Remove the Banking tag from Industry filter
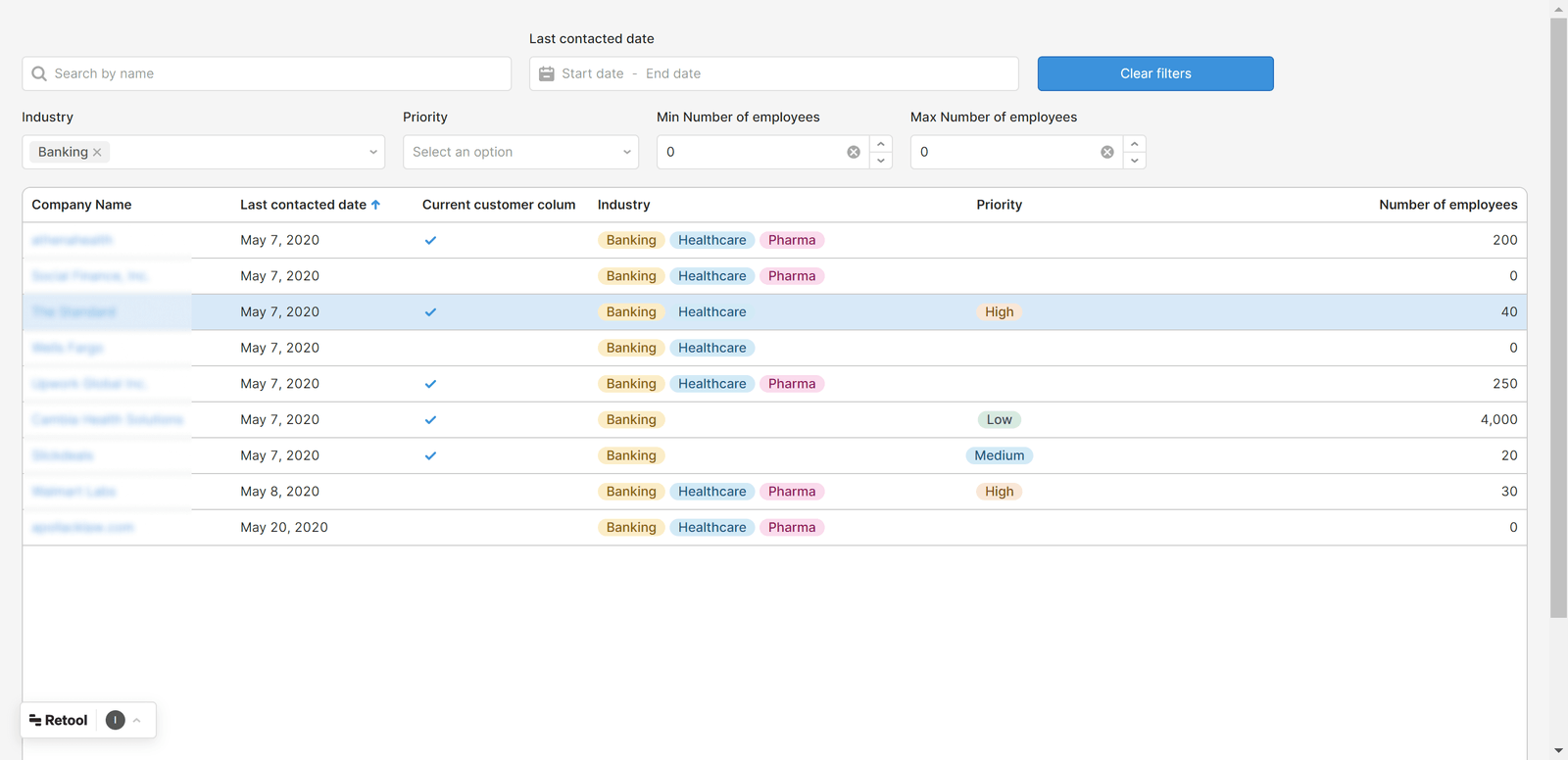The height and width of the screenshot is (760, 1568). pyautogui.click(x=97, y=152)
